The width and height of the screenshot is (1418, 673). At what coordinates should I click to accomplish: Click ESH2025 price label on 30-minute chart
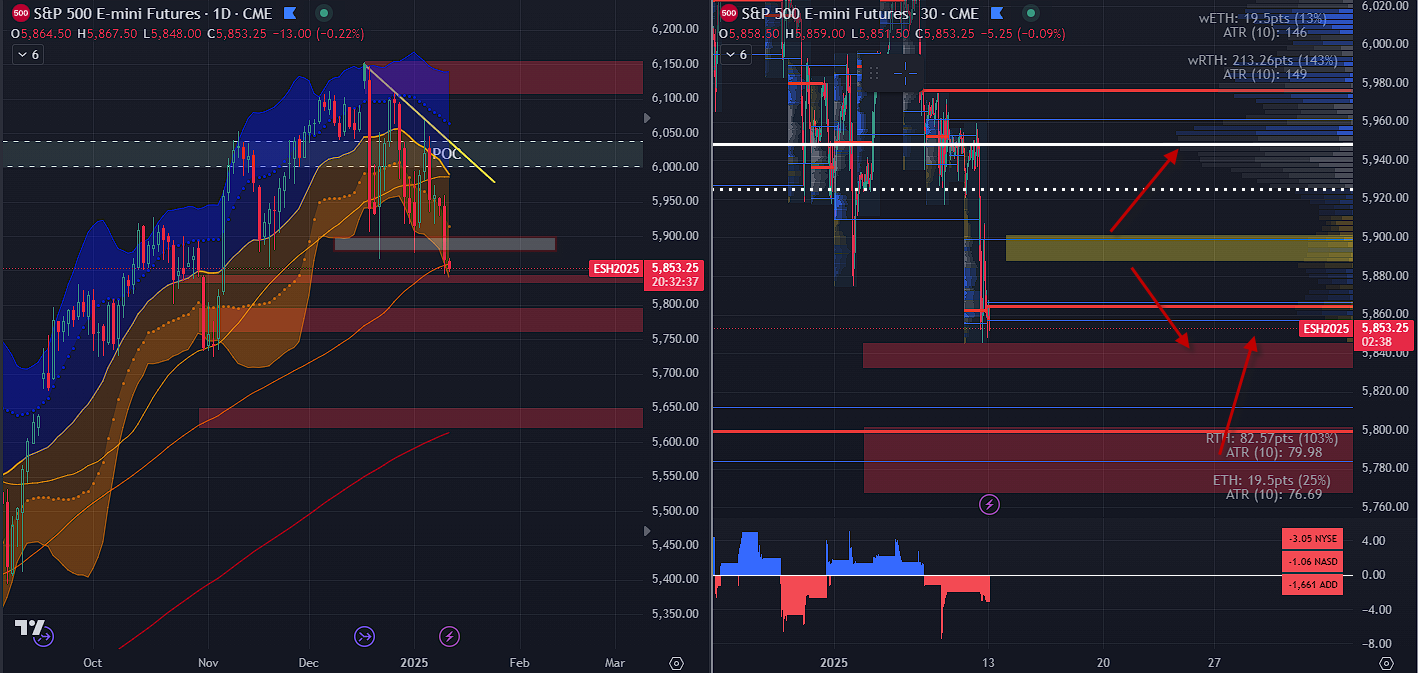[1326, 328]
